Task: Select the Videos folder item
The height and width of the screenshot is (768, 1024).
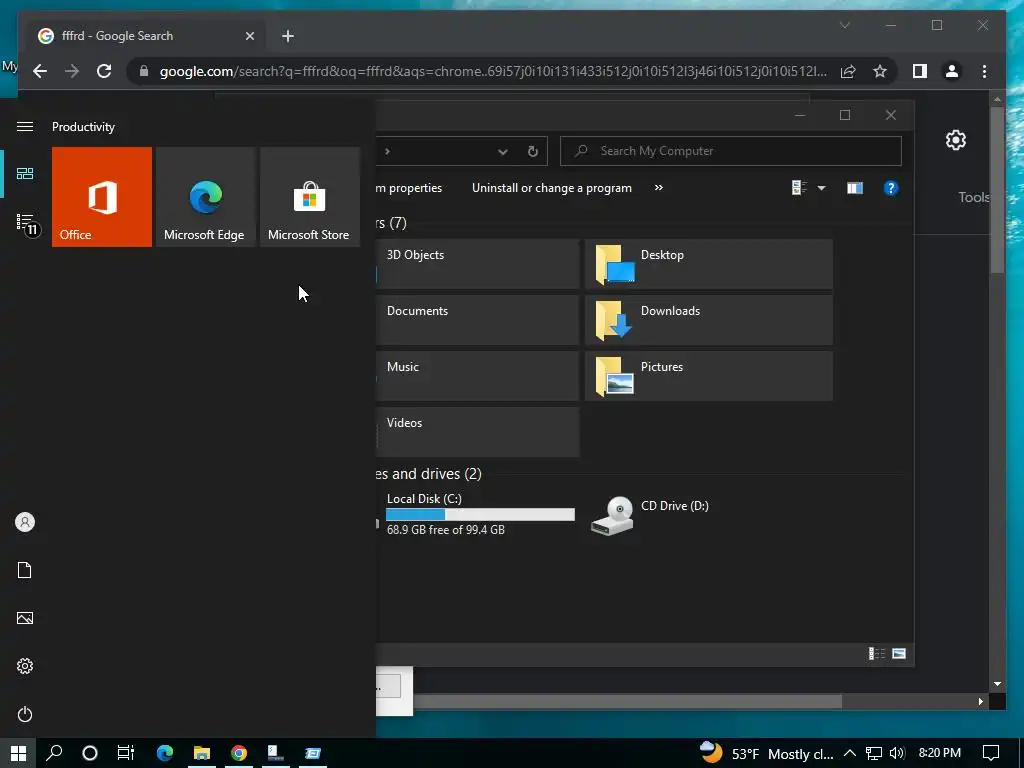Action: pyautogui.click(x=477, y=432)
